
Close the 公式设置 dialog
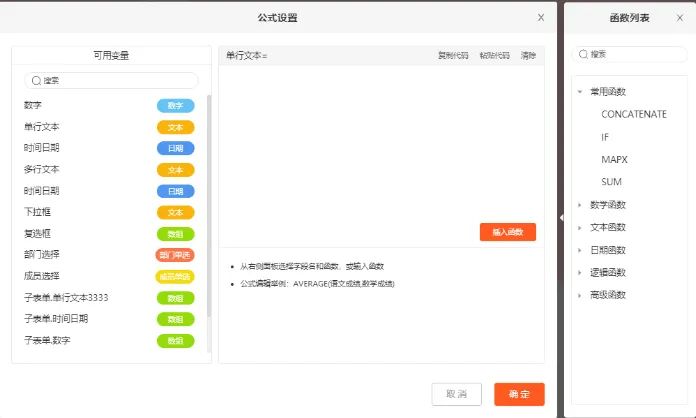[x=541, y=18]
